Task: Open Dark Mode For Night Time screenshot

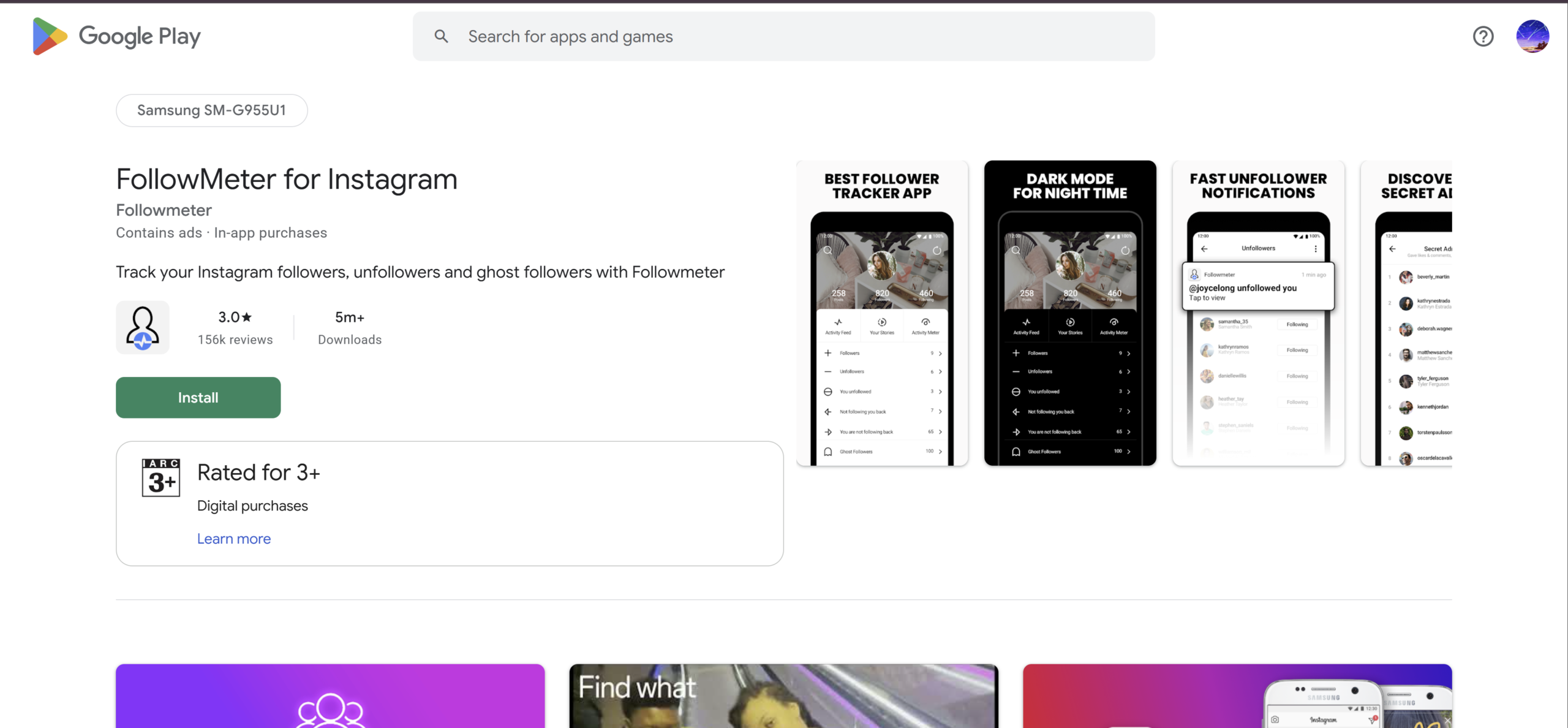Action: point(1069,313)
